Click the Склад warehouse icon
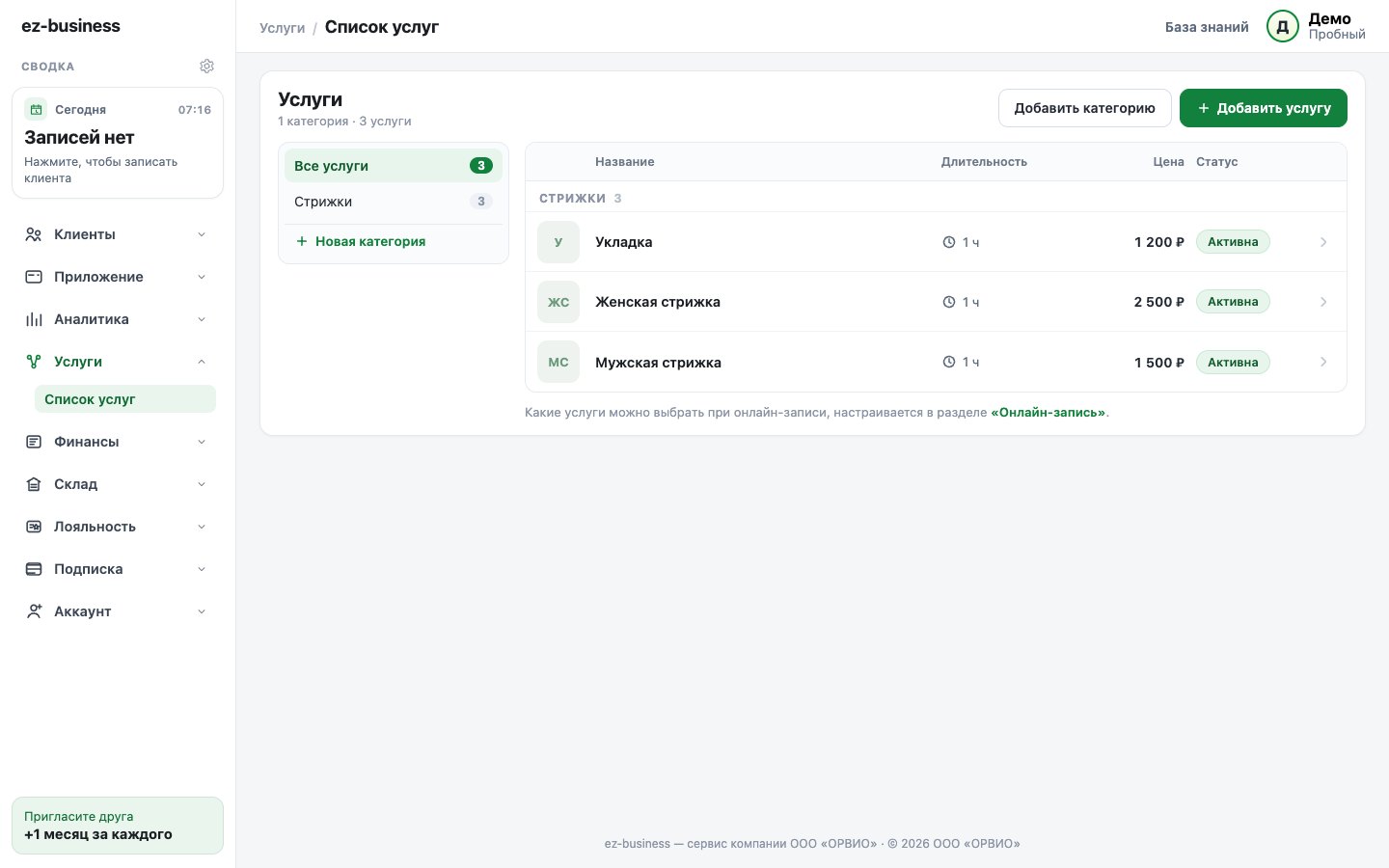This screenshot has height=868, width=1389. tap(34, 484)
